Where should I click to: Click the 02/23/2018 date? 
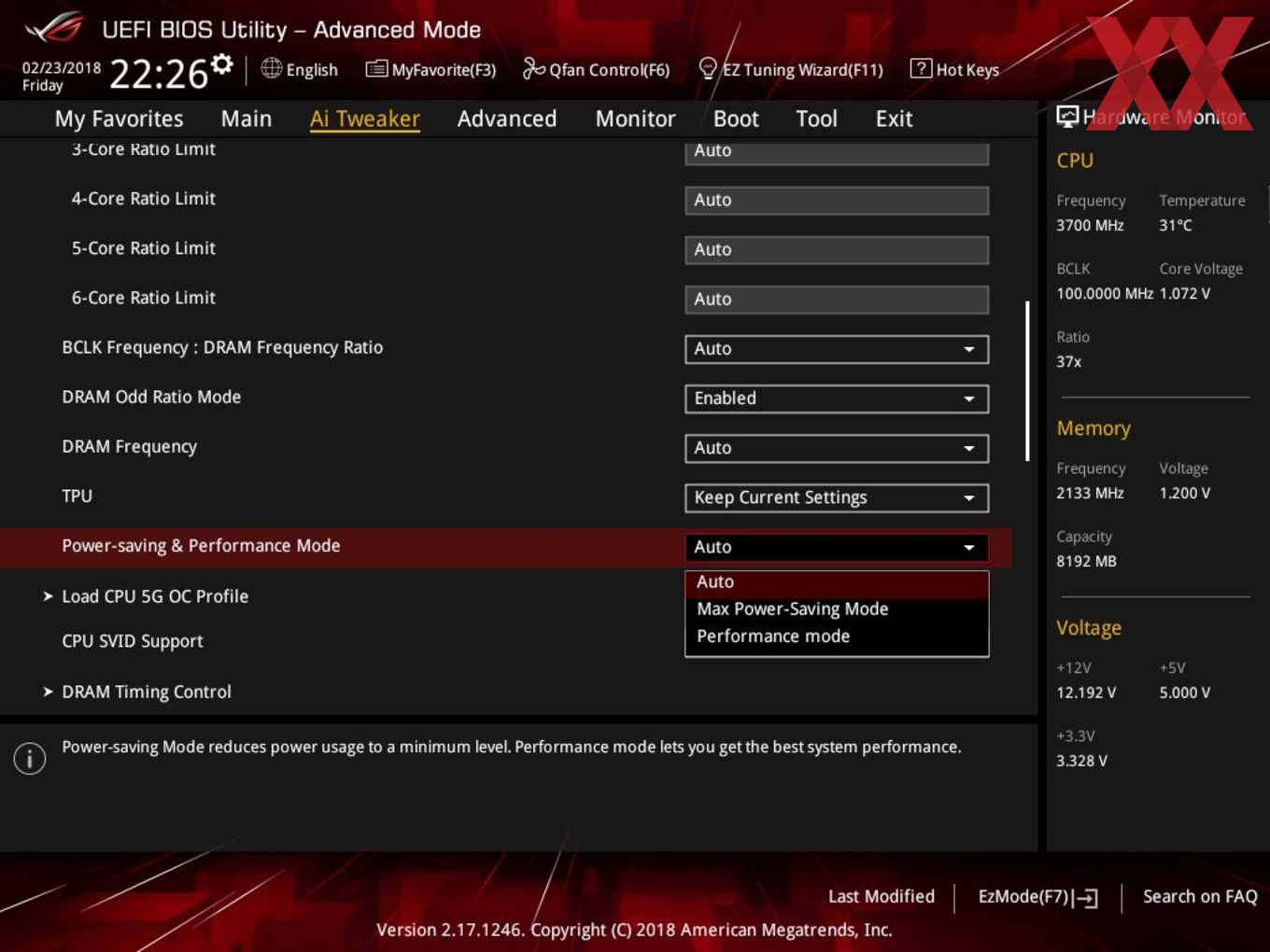click(x=62, y=68)
